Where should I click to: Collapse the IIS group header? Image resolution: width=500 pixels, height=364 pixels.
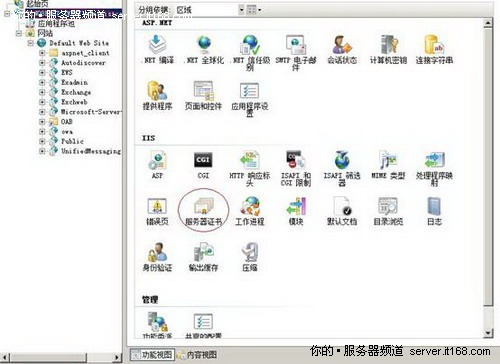[x=148, y=138]
